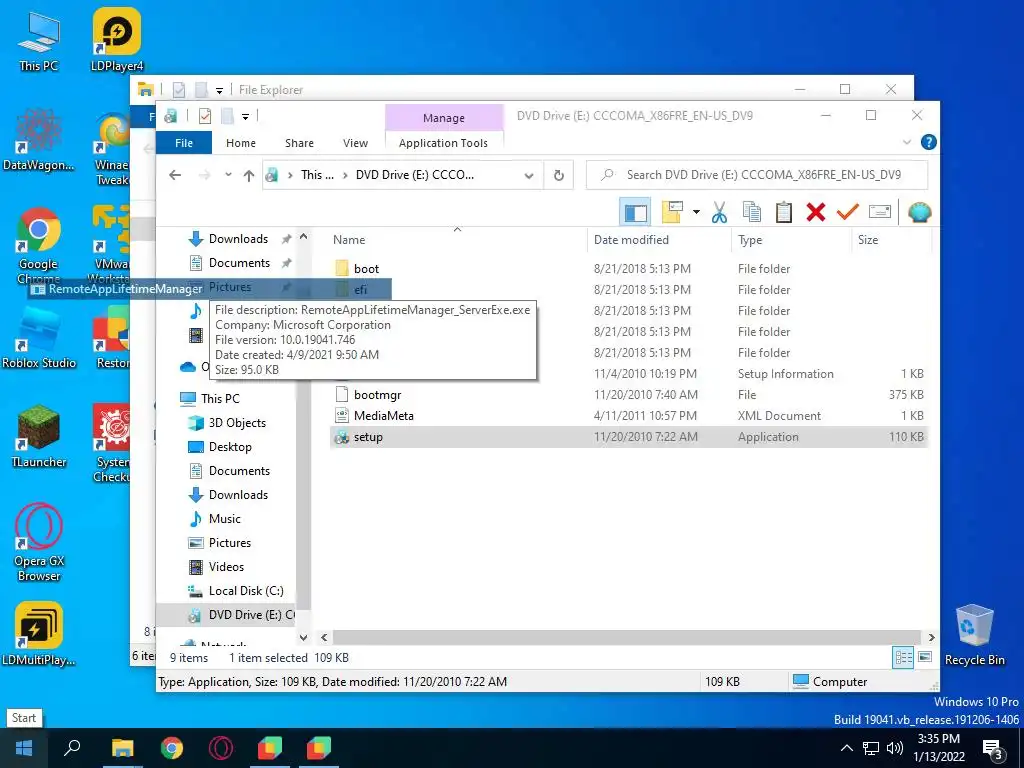Refresh the DVD Drive folder view
The height and width of the screenshot is (768, 1024).
[x=558, y=175]
